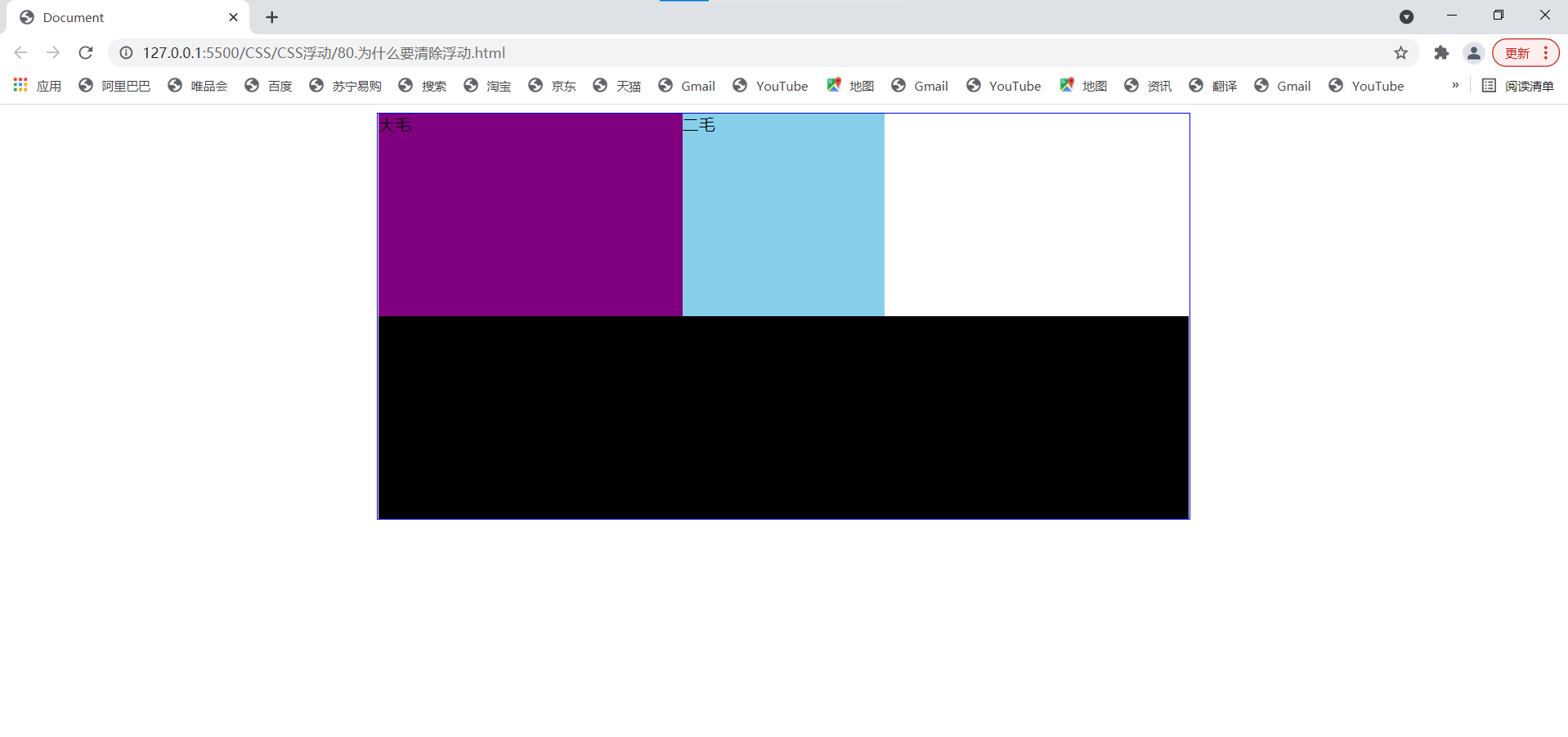Expand hidden bookmarks with the » chevron

pos(1455,86)
